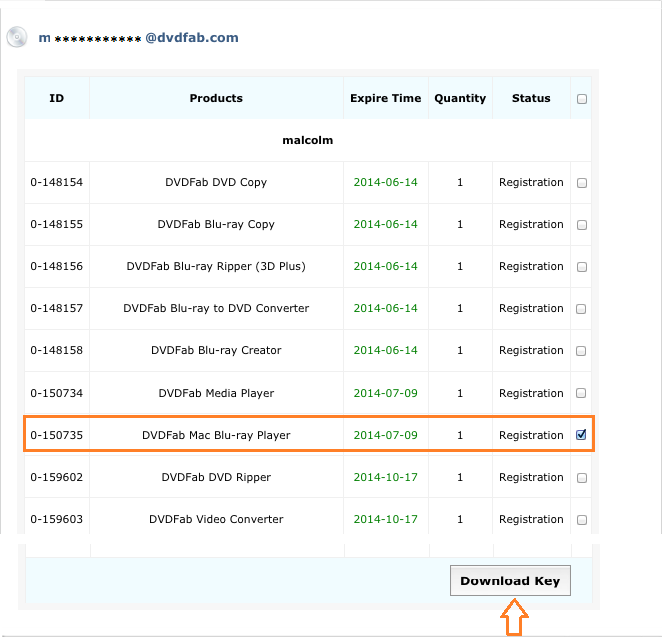The image size is (662, 637).
Task: Check the DVDFab Video Converter checkbox
Action: (582, 520)
